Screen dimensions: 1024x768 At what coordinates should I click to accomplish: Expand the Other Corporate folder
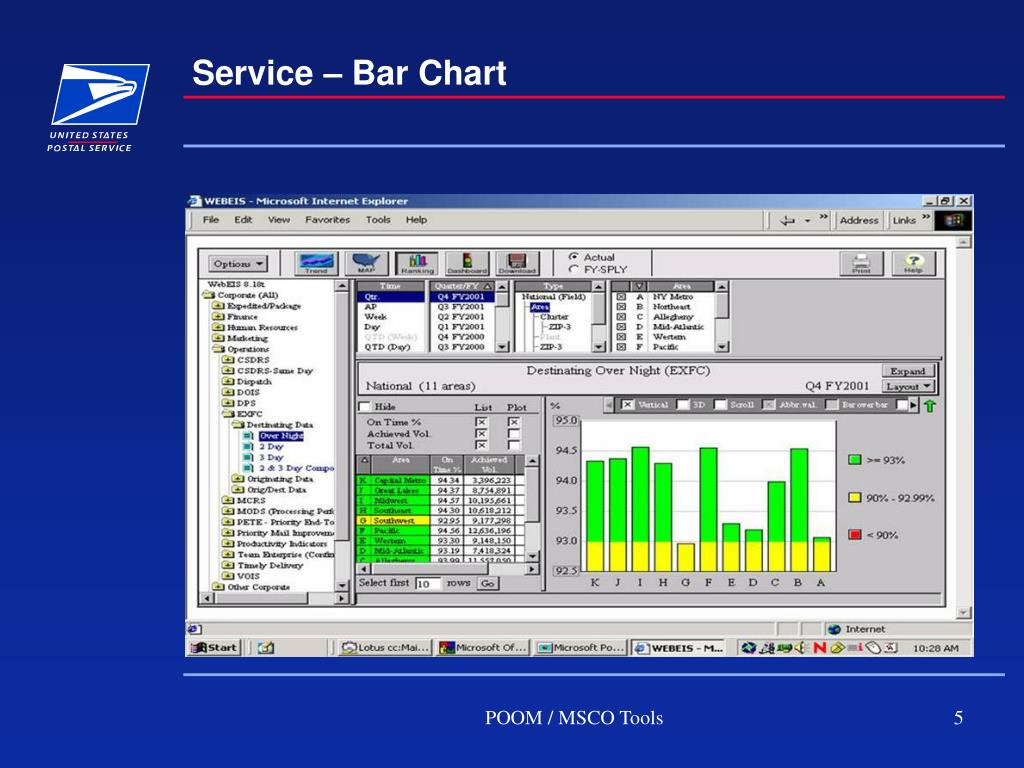(x=218, y=587)
